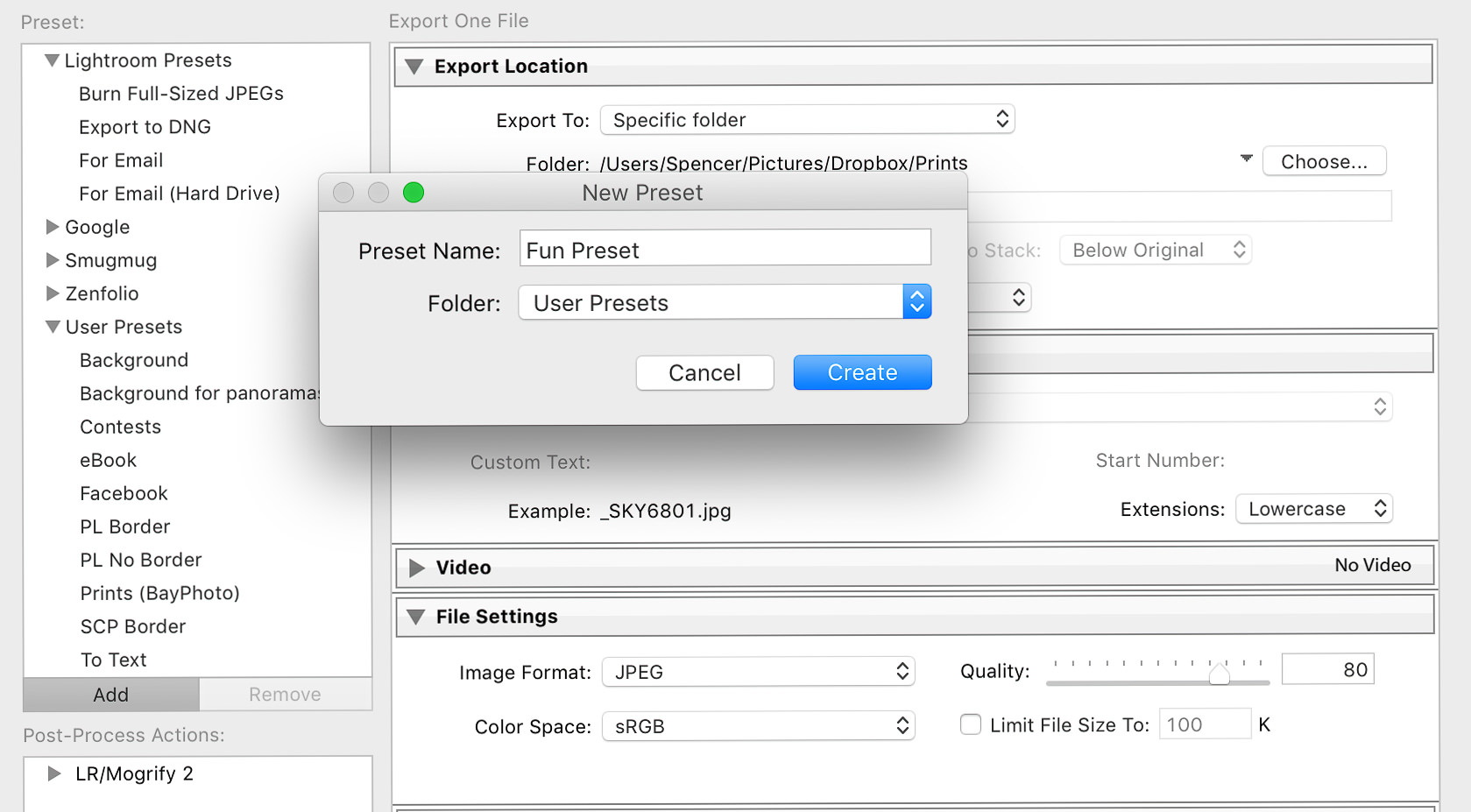Expand the Smugmug preset group

click(x=53, y=260)
